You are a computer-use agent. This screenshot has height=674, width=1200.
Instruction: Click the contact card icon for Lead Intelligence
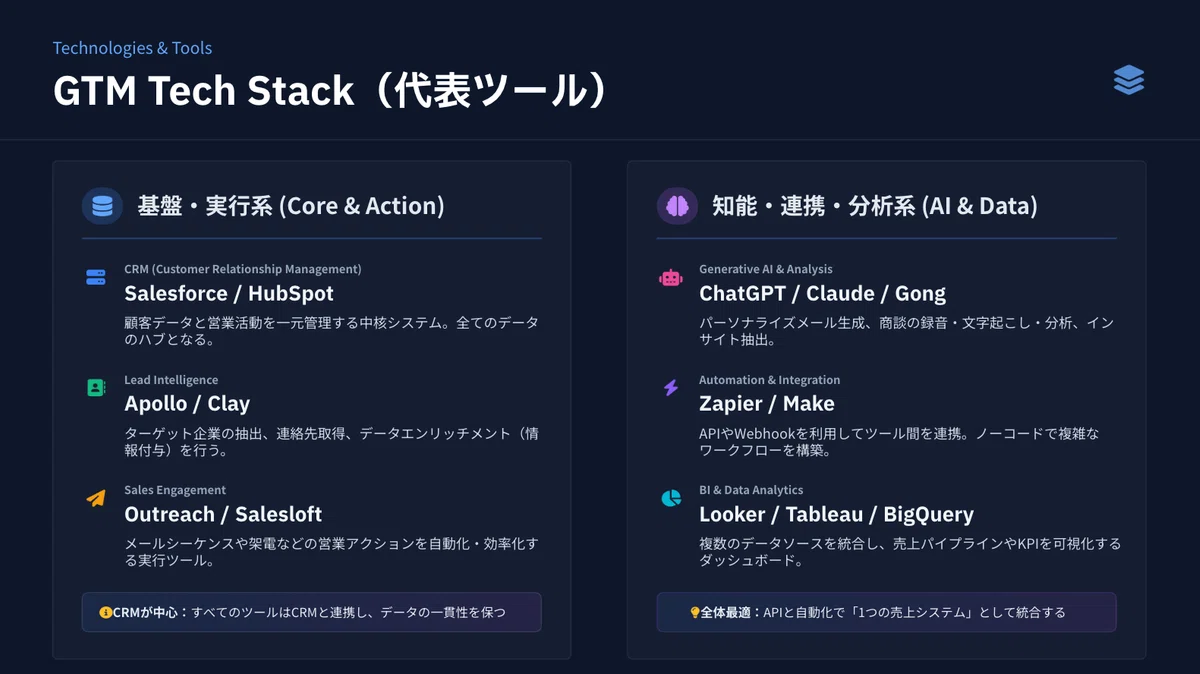coord(96,387)
